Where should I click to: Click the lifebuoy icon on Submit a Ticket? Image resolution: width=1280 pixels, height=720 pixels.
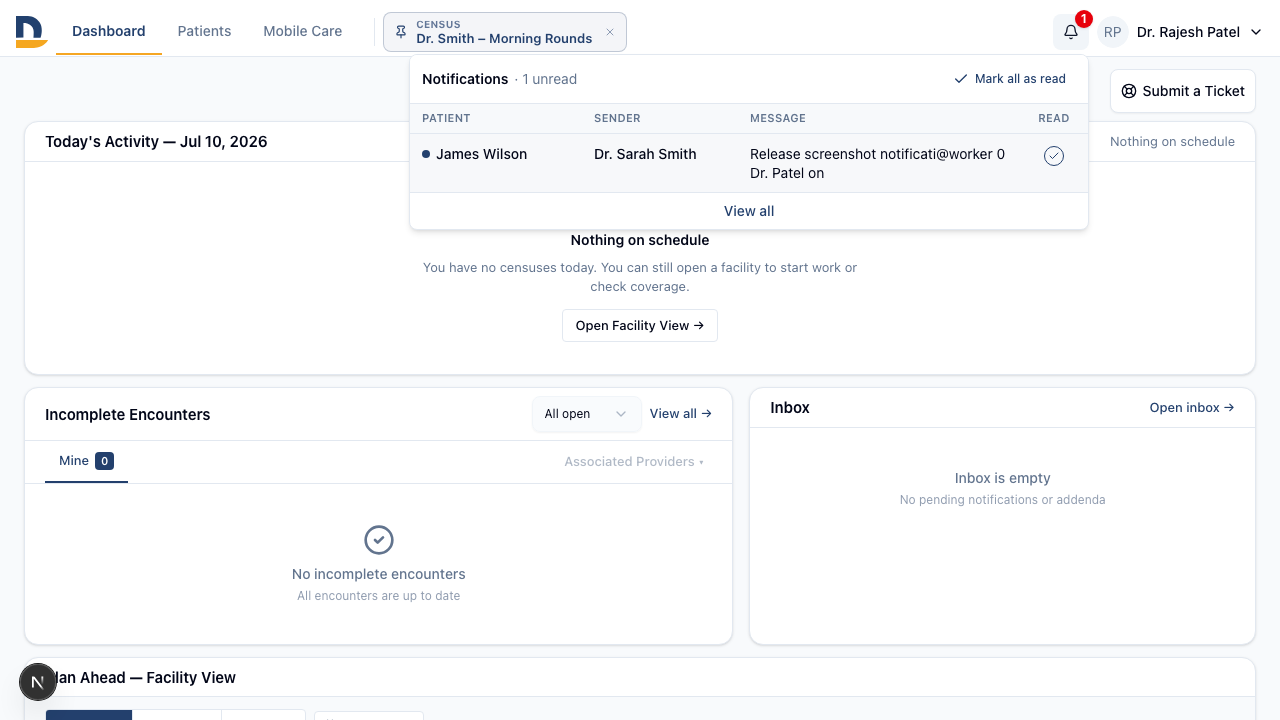point(1129,91)
